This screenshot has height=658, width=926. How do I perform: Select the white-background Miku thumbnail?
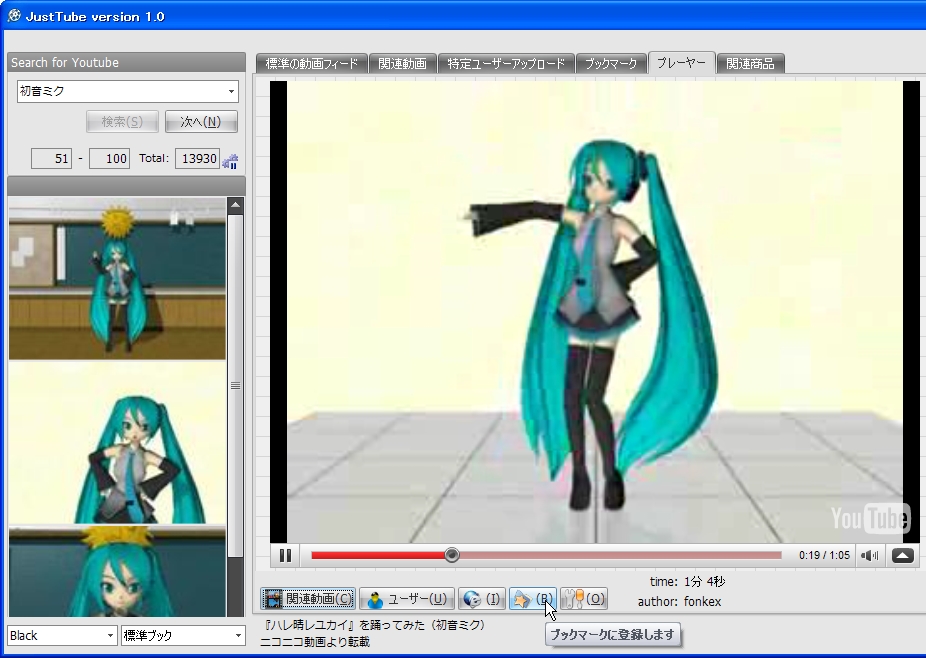(117, 443)
